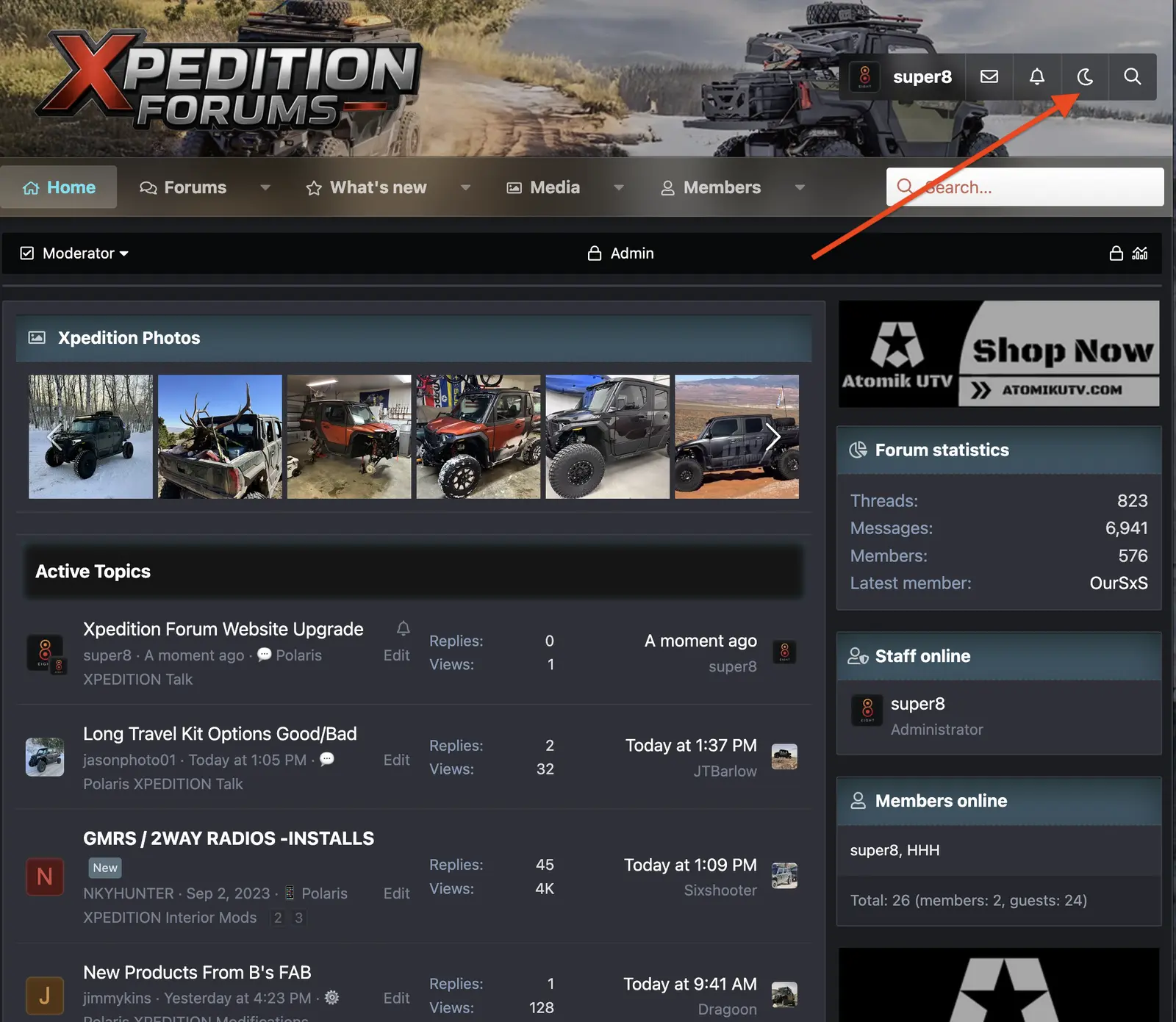
Task: View Sixshooter's profile link
Action: 720,890
